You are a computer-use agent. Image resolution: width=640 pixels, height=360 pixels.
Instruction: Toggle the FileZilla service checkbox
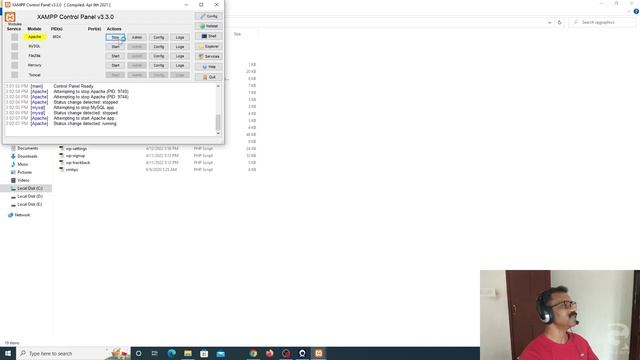click(x=14, y=56)
